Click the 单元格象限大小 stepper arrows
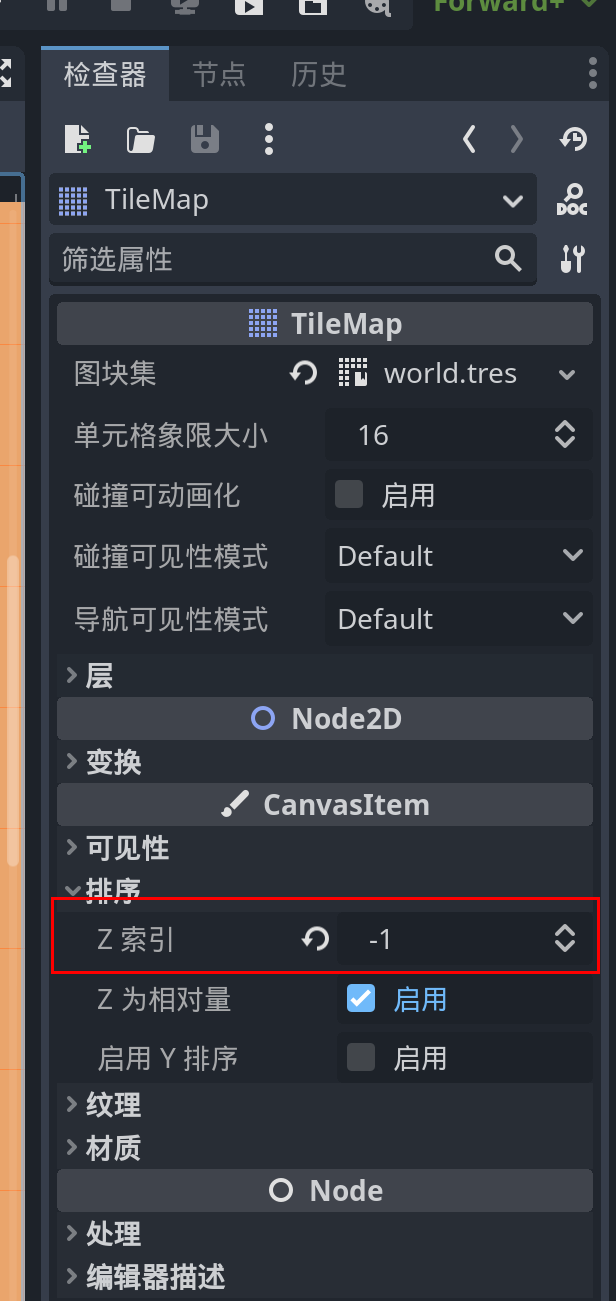616x1301 pixels. [565, 434]
